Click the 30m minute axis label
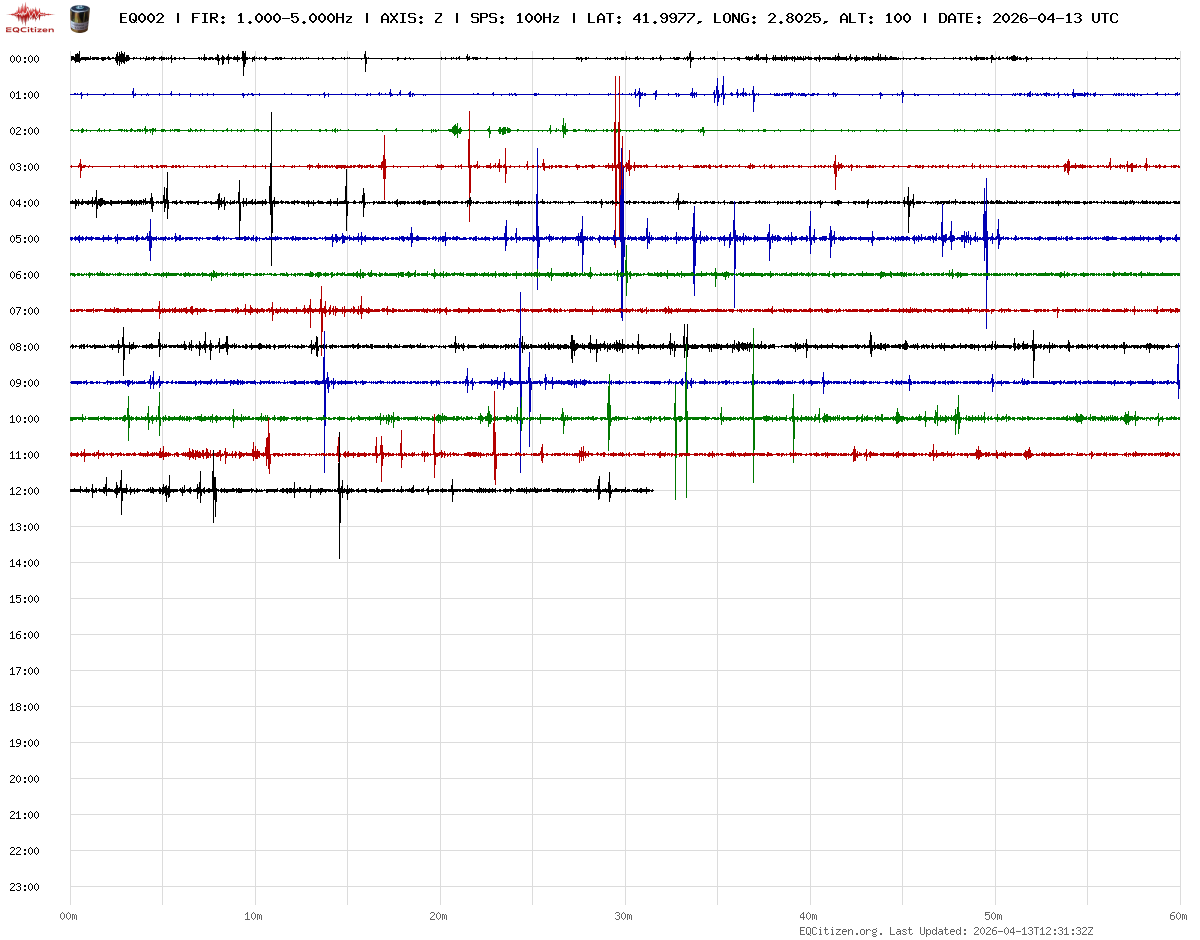 [624, 916]
